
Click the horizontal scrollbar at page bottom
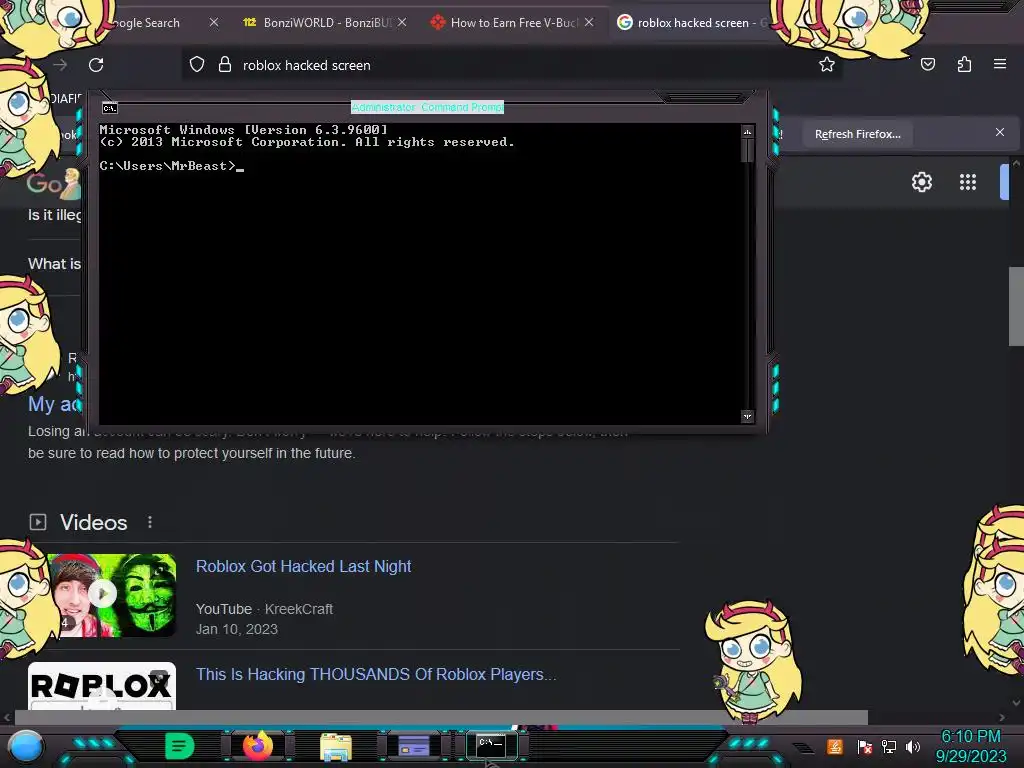[441, 717]
